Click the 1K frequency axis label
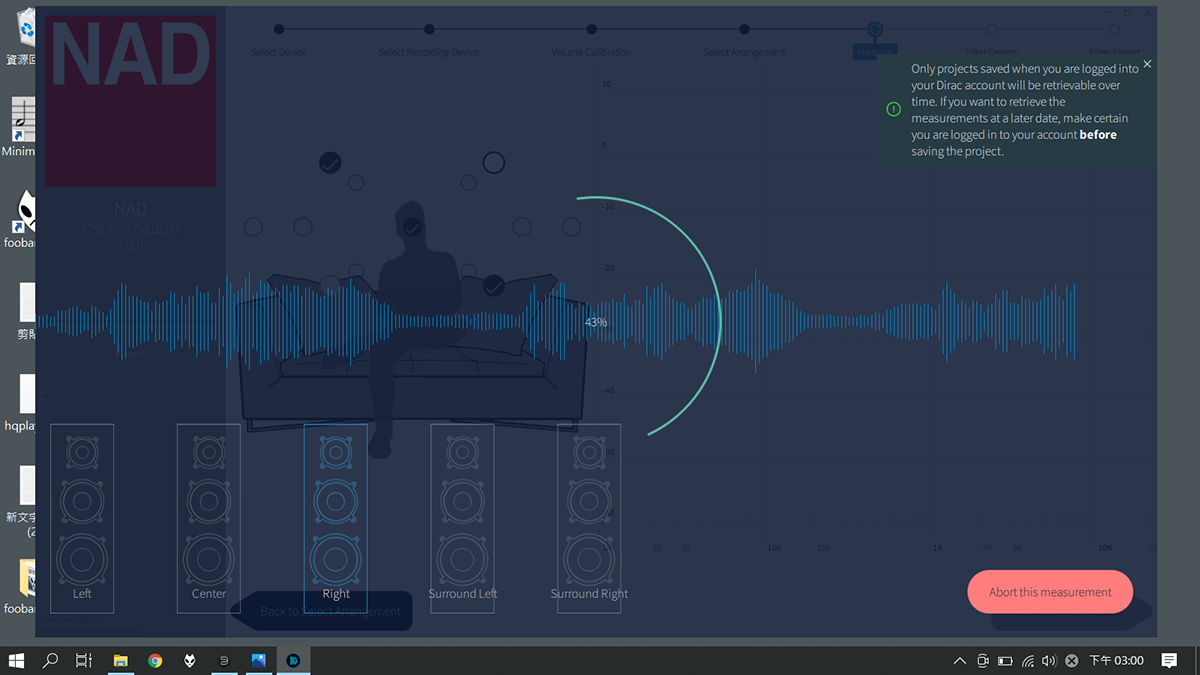1200x675 pixels. 938,548
